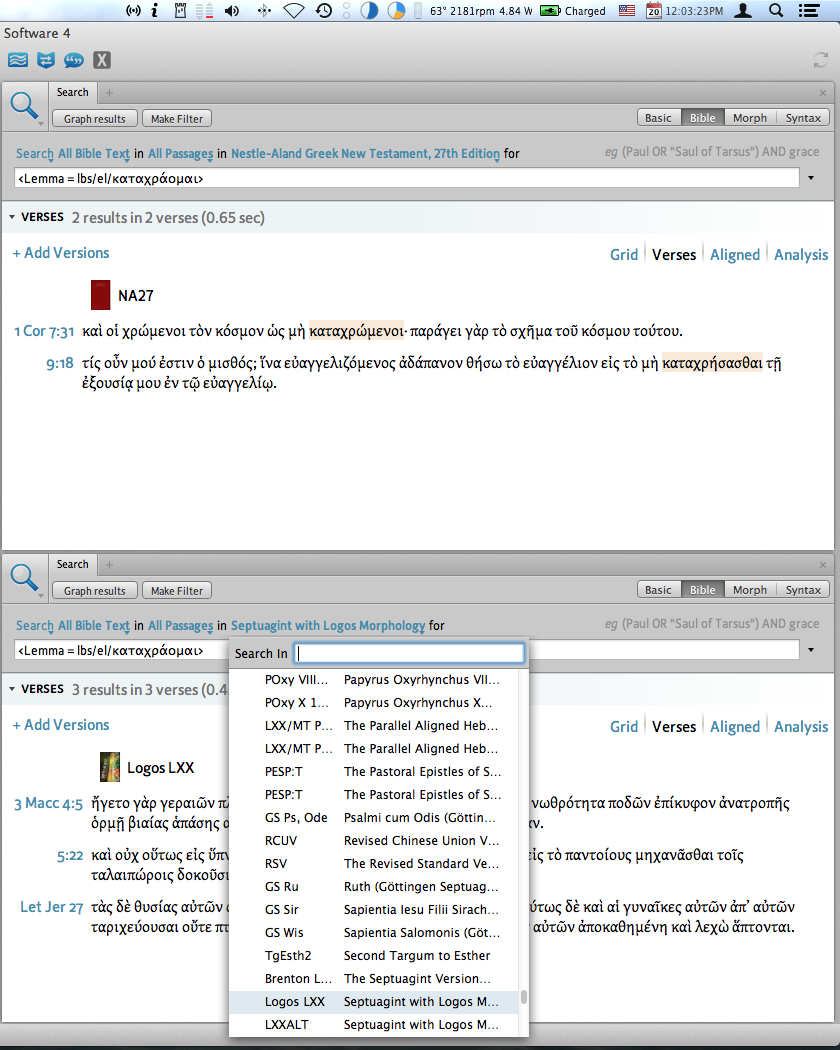Select Syntax search type in the top panel
Viewport: 840px width, 1050px height.
[803, 118]
